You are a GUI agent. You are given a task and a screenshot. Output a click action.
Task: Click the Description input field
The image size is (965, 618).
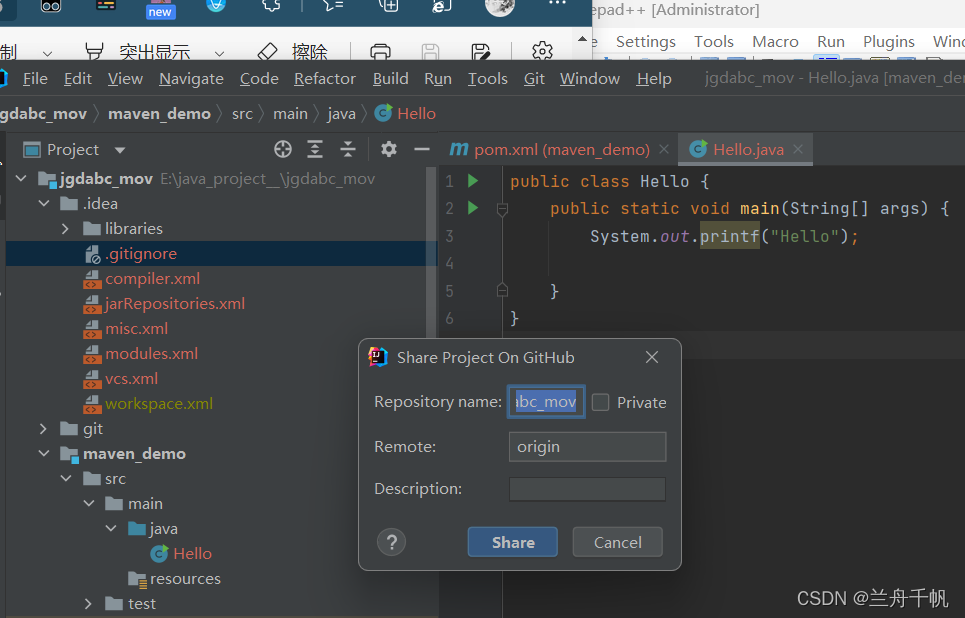[x=587, y=489]
